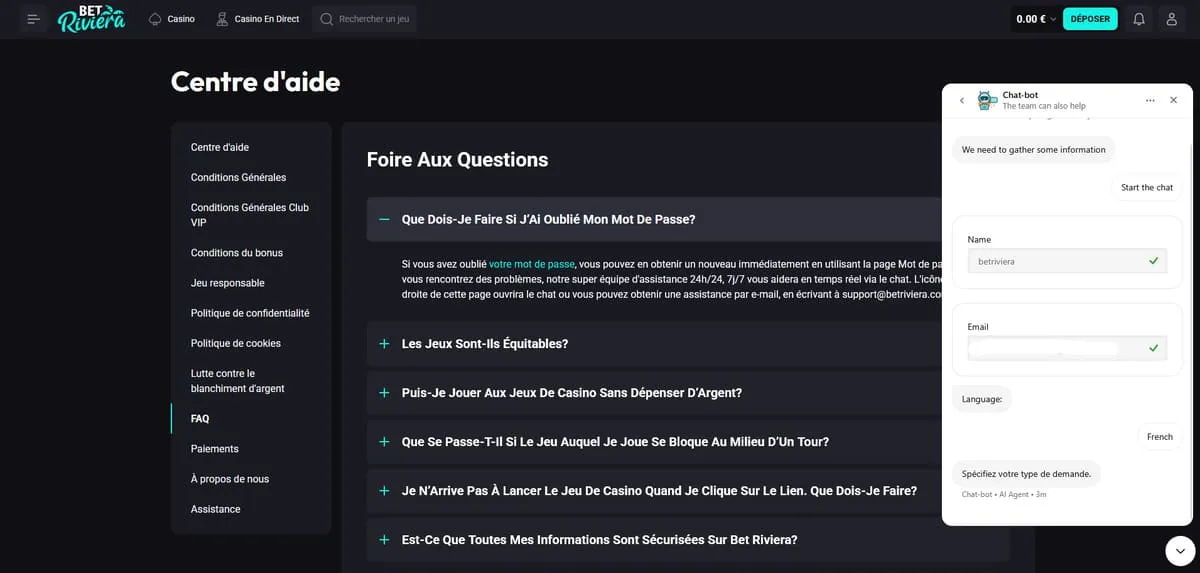Screen dimensions: 1200x573
Task: Open the hamburger menu in header
Action: pos(34,19)
